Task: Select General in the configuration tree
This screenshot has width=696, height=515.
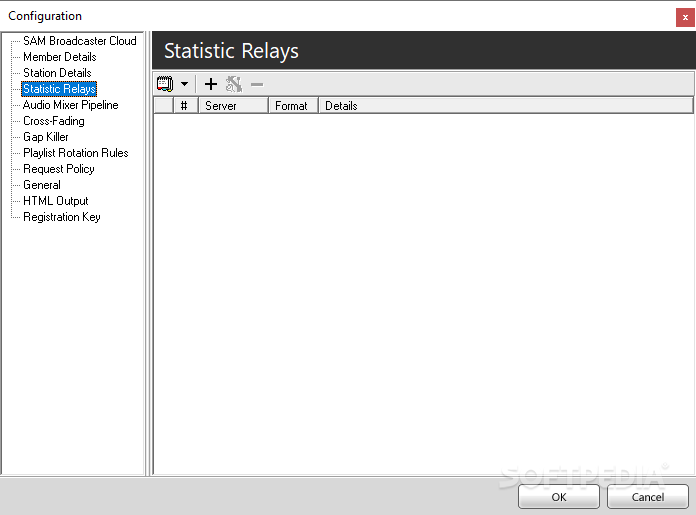Action: [x=42, y=185]
